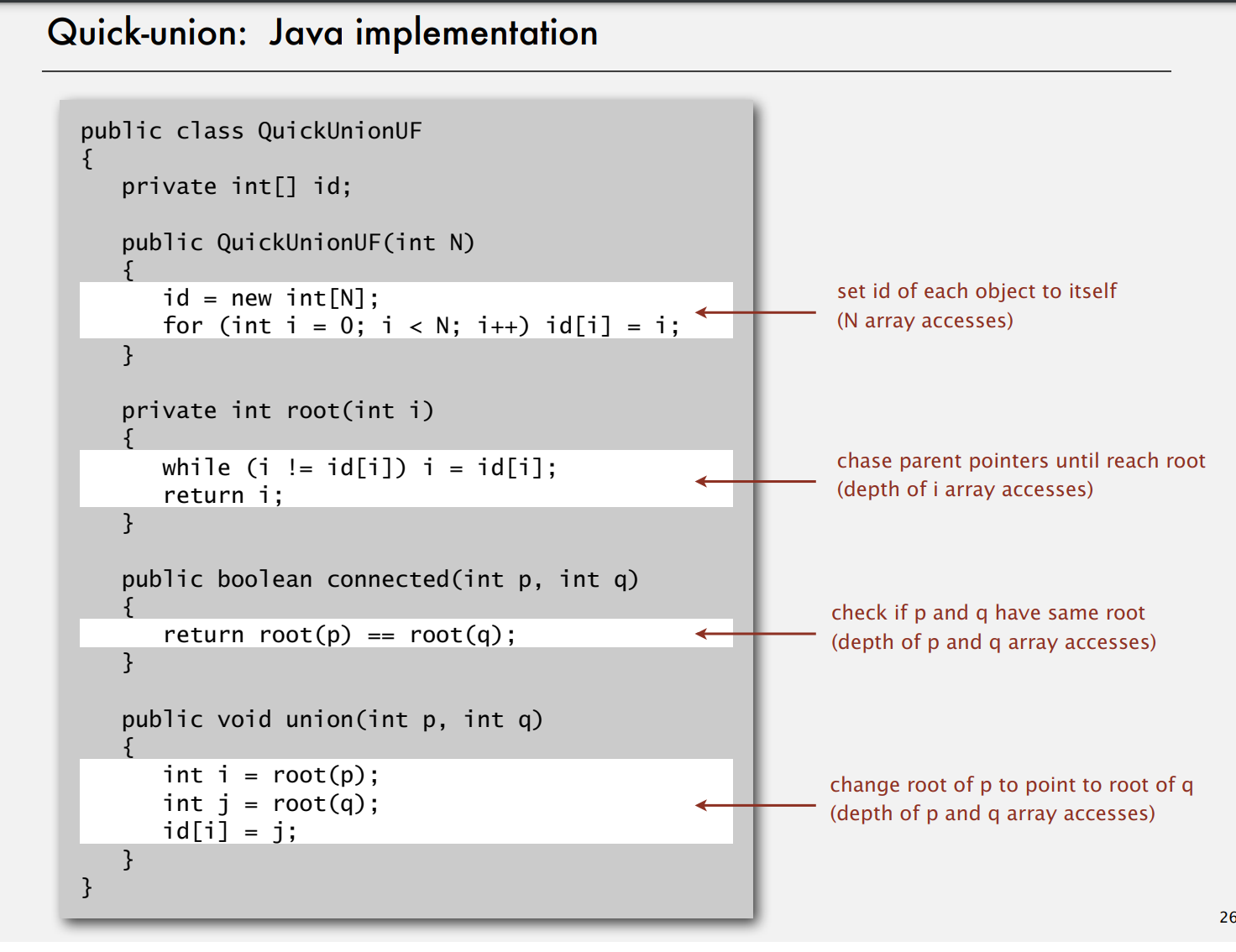Click the note 'change root of p to point to root of q'
The height and width of the screenshot is (952, 1236).
click(x=1012, y=785)
